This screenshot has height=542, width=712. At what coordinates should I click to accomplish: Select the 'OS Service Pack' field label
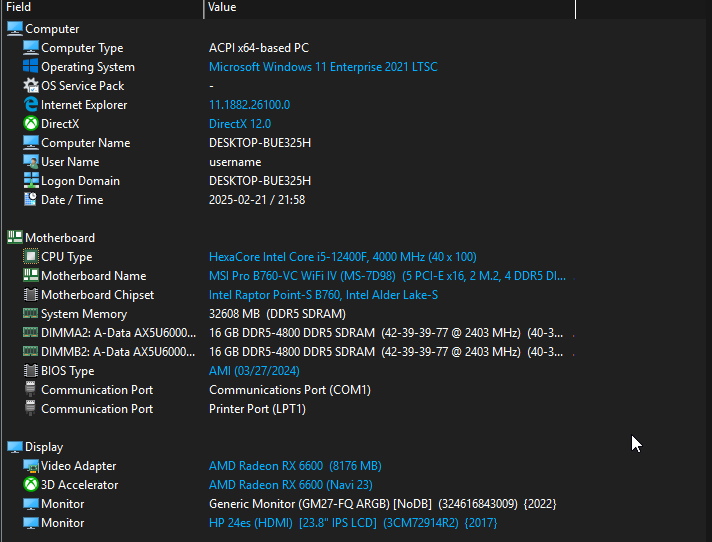click(x=83, y=86)
